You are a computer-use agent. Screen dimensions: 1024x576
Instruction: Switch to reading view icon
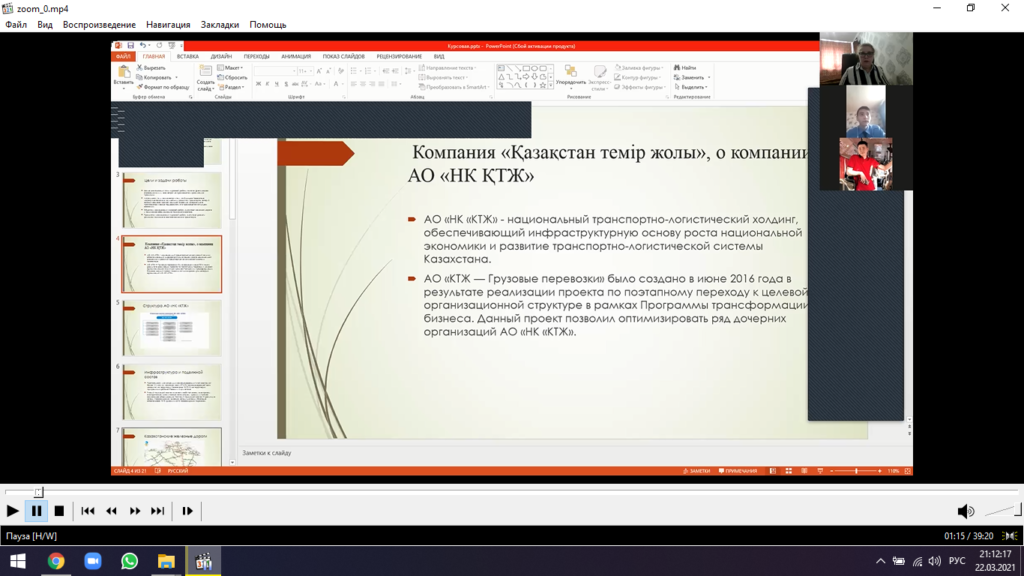pyautogui.click(x=804, y=471)
